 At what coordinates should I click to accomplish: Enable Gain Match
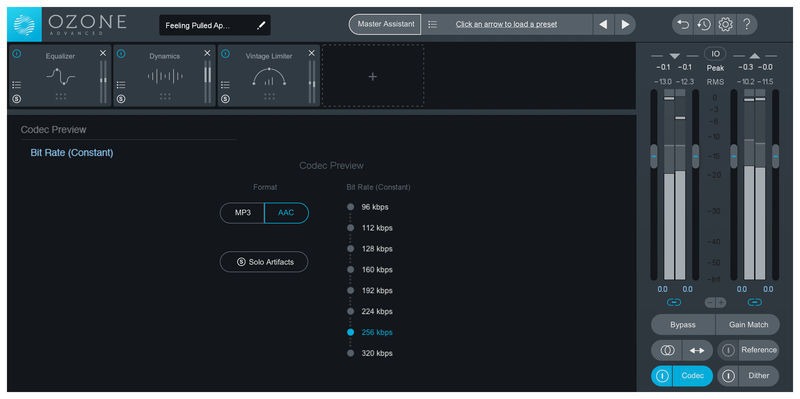(x=748, y=325)
